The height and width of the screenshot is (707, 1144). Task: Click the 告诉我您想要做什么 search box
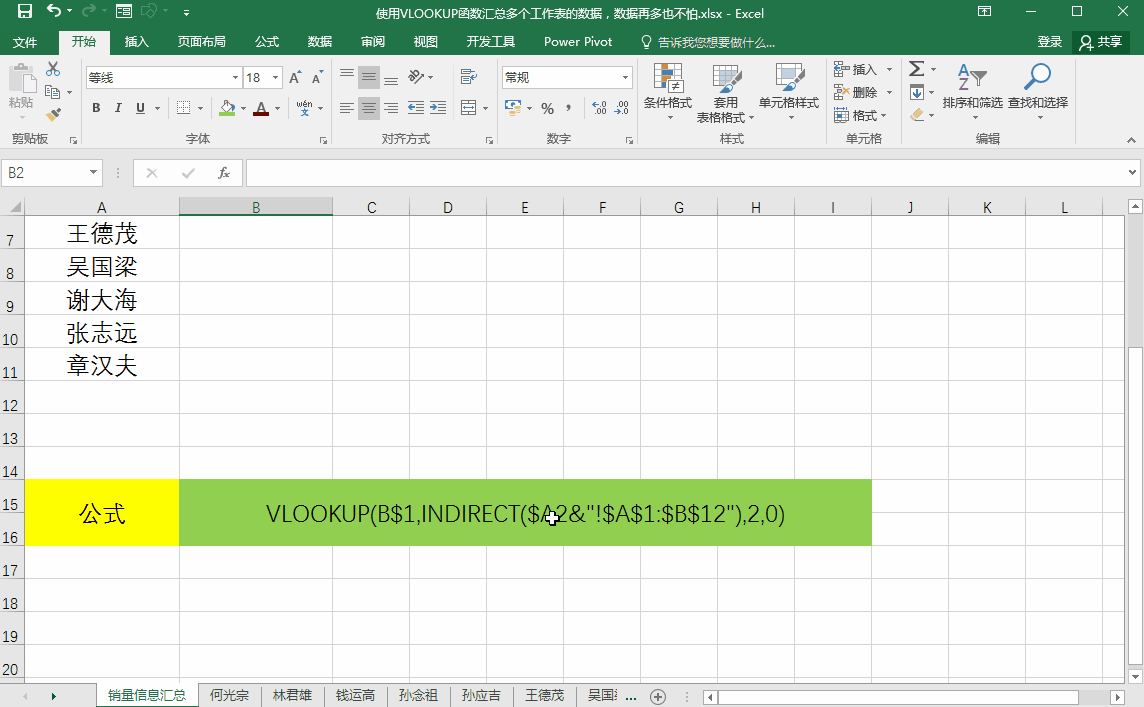[708, 42]
